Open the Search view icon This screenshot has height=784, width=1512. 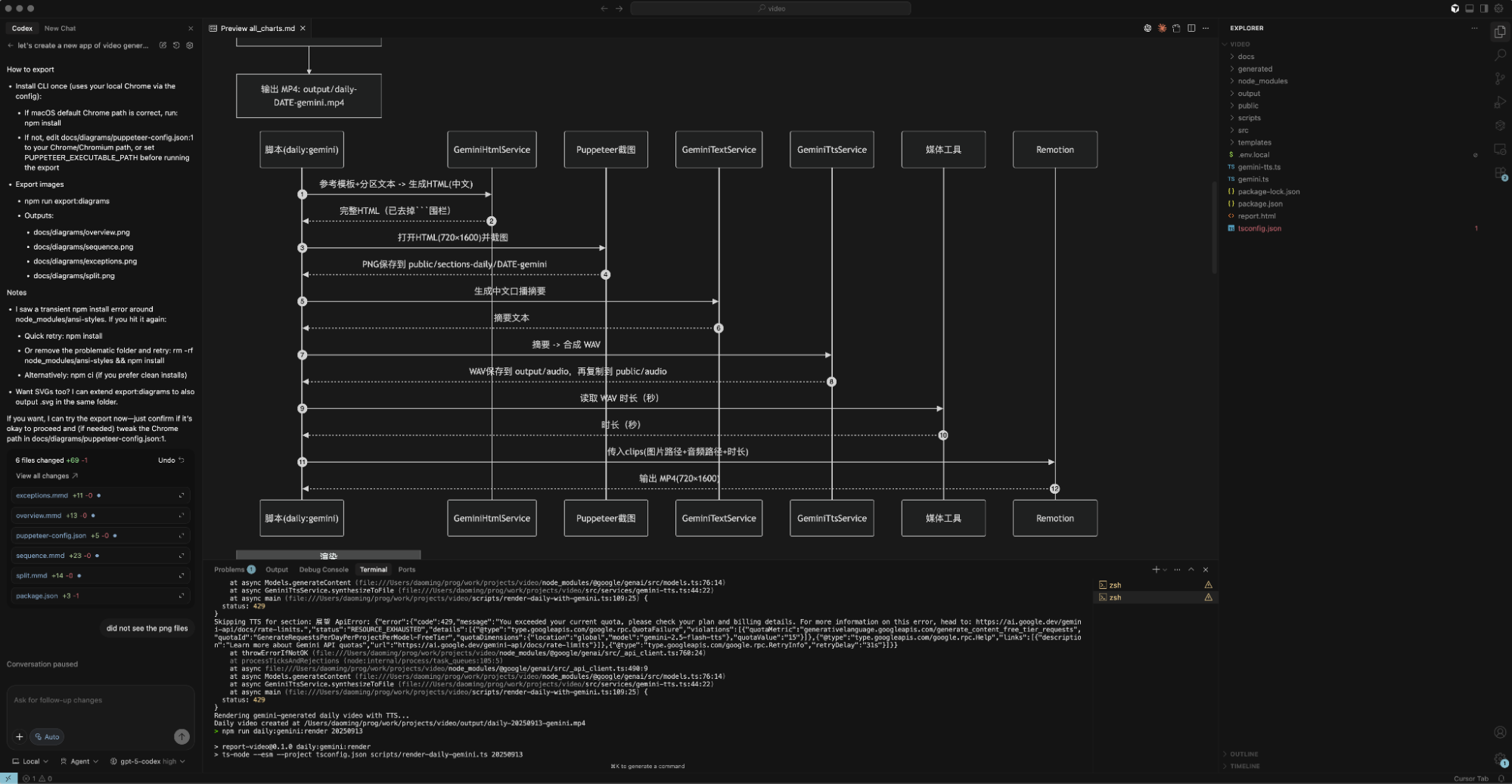point(1500,55)
